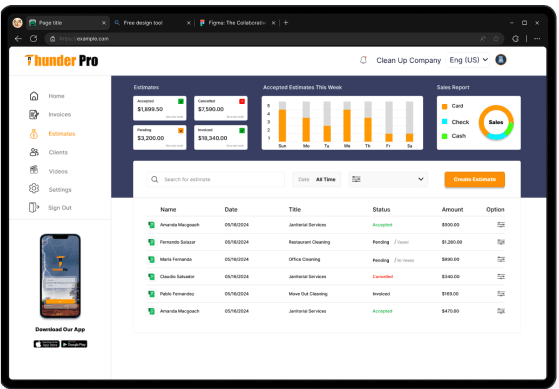The width and height of the screenshot is (559, 389).
Task: Open Videos menu item
Action: click(58, 171)
